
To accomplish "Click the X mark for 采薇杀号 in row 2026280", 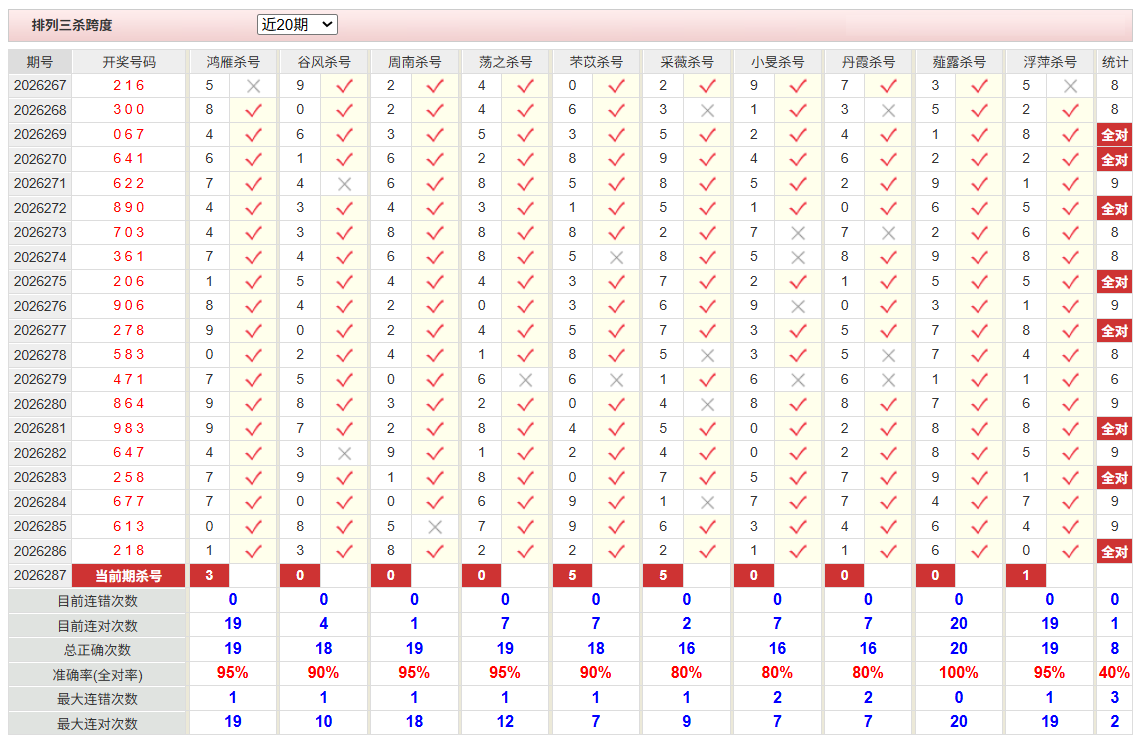I will pyautogui.click(x=707, y=404).
